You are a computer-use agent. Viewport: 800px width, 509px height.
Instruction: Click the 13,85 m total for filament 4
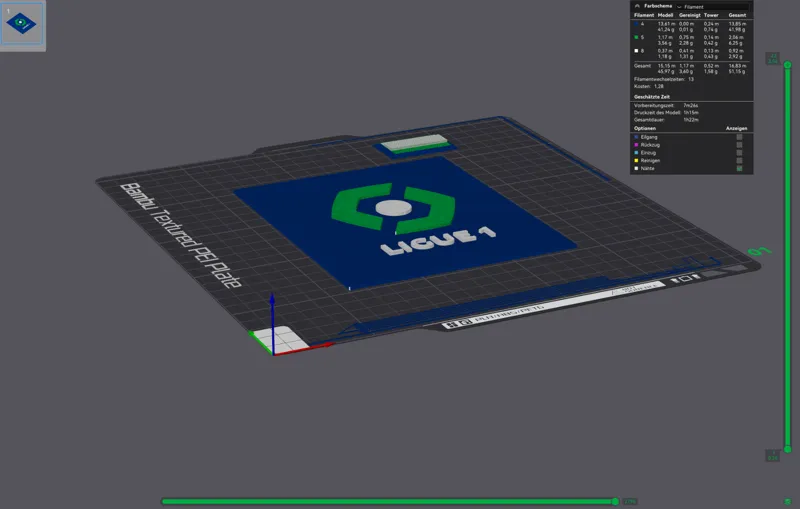(x=737, y=24)
